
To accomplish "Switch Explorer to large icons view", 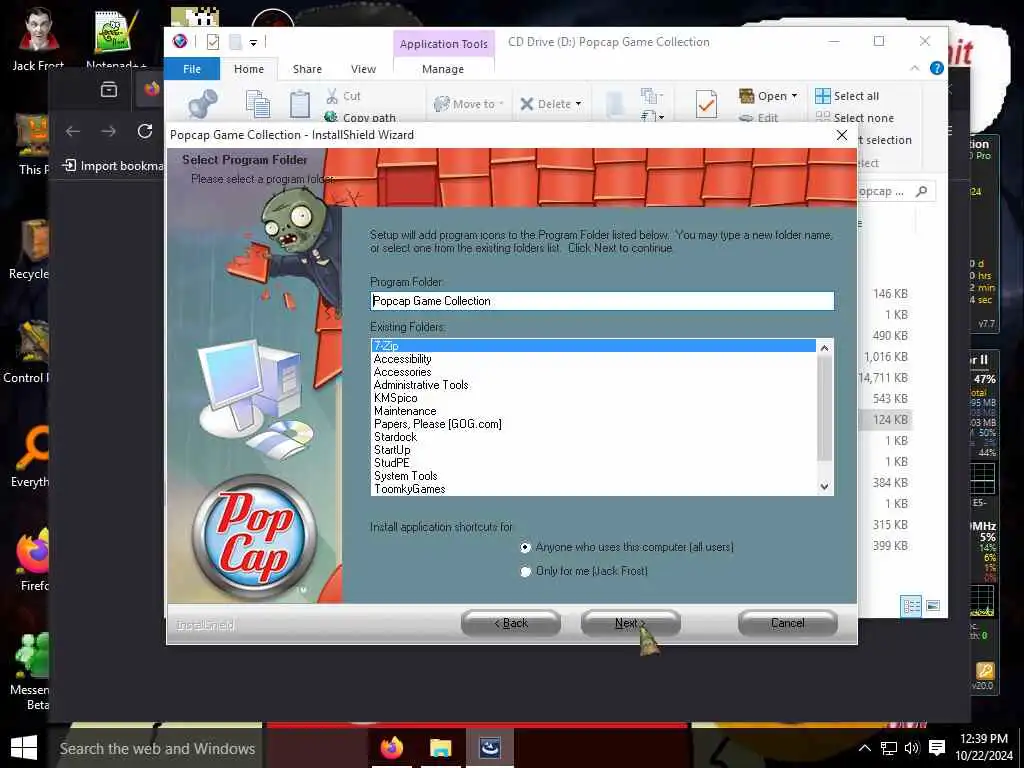I will (933, 606).
